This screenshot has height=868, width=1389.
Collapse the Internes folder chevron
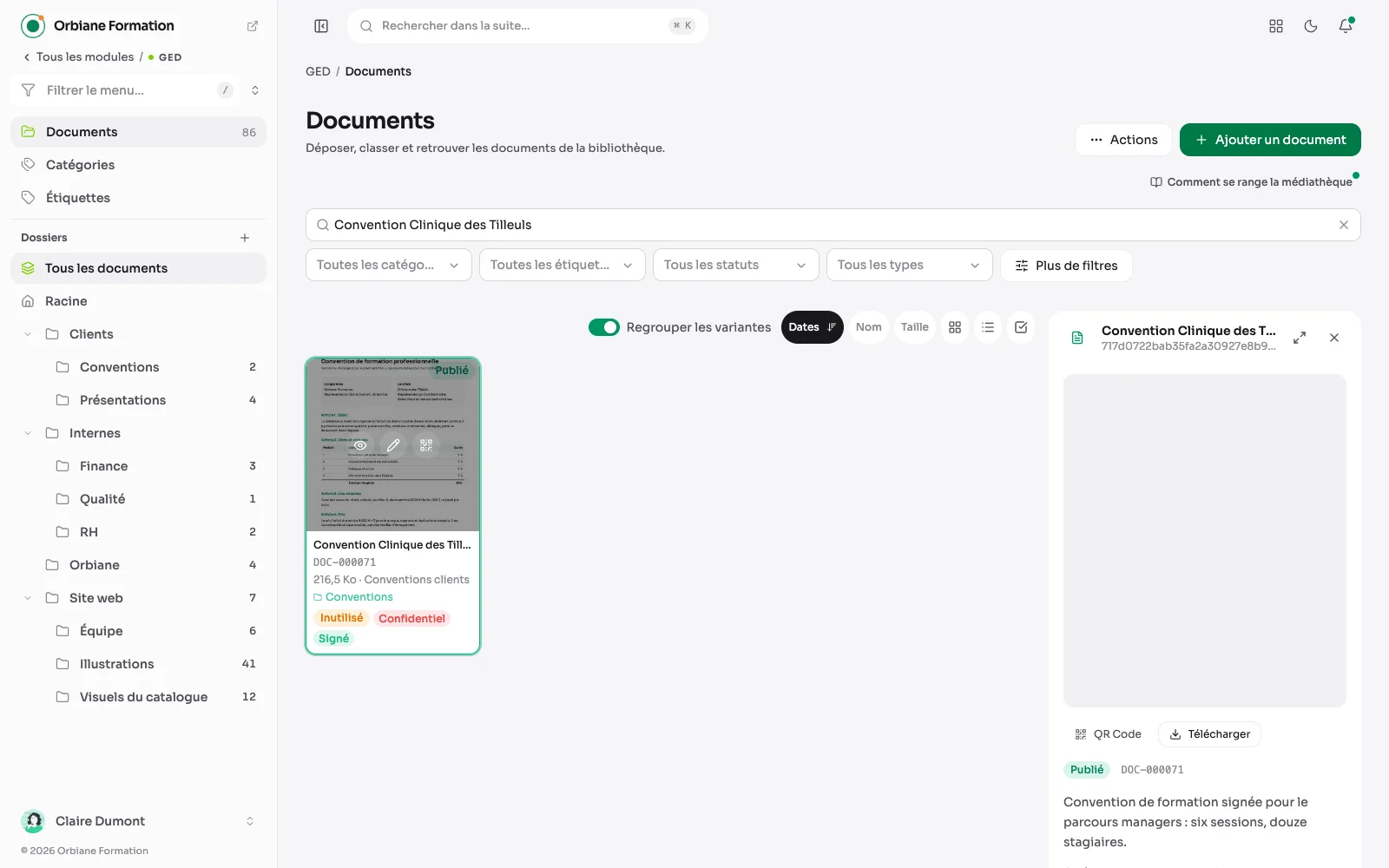pyautogui.click(x=28, y=433)
